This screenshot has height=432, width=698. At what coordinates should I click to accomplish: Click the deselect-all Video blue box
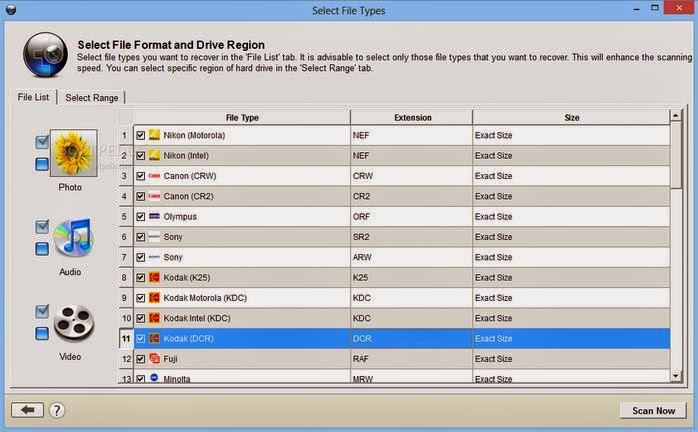tap(42, 333)
